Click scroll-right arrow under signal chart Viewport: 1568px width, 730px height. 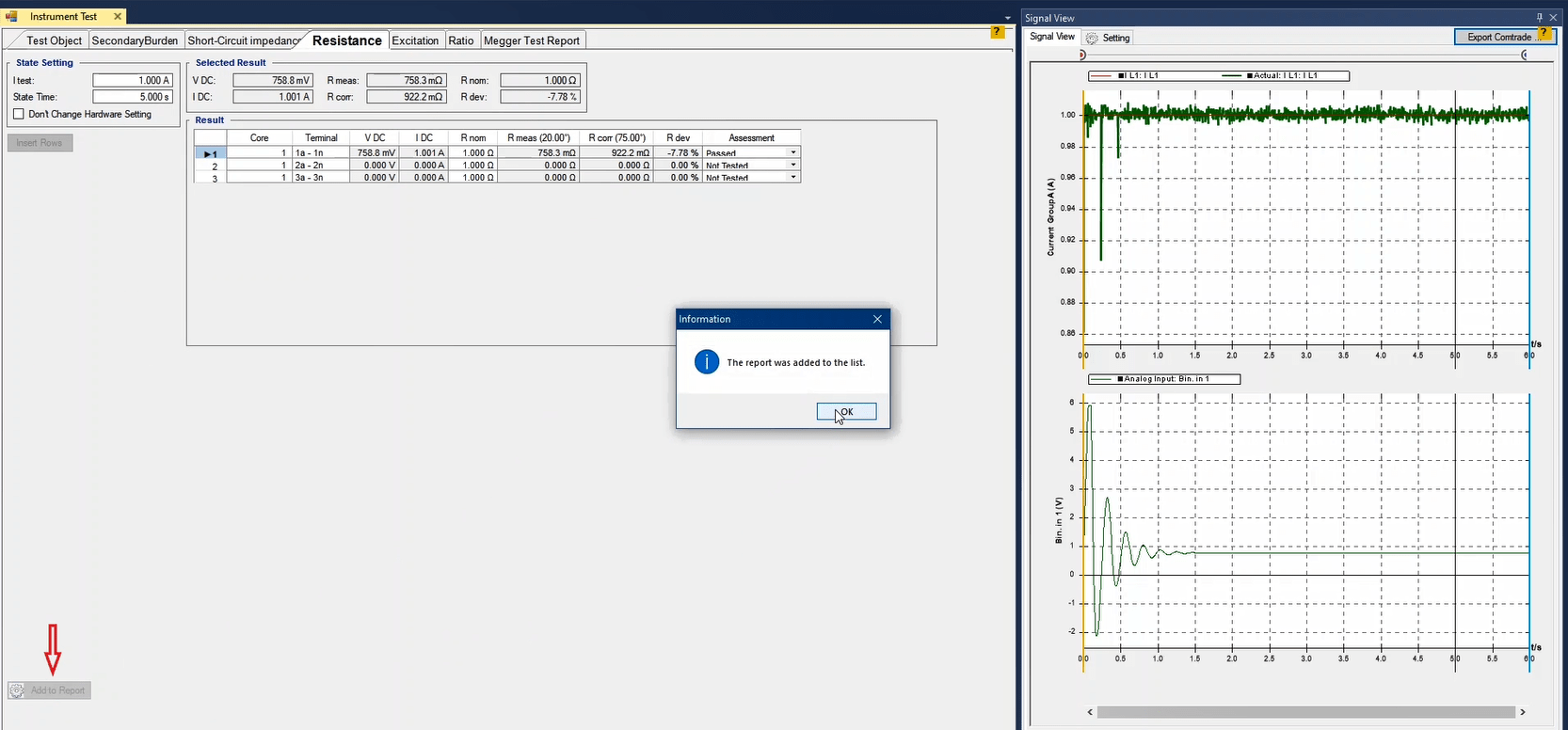click(1523, 712)
